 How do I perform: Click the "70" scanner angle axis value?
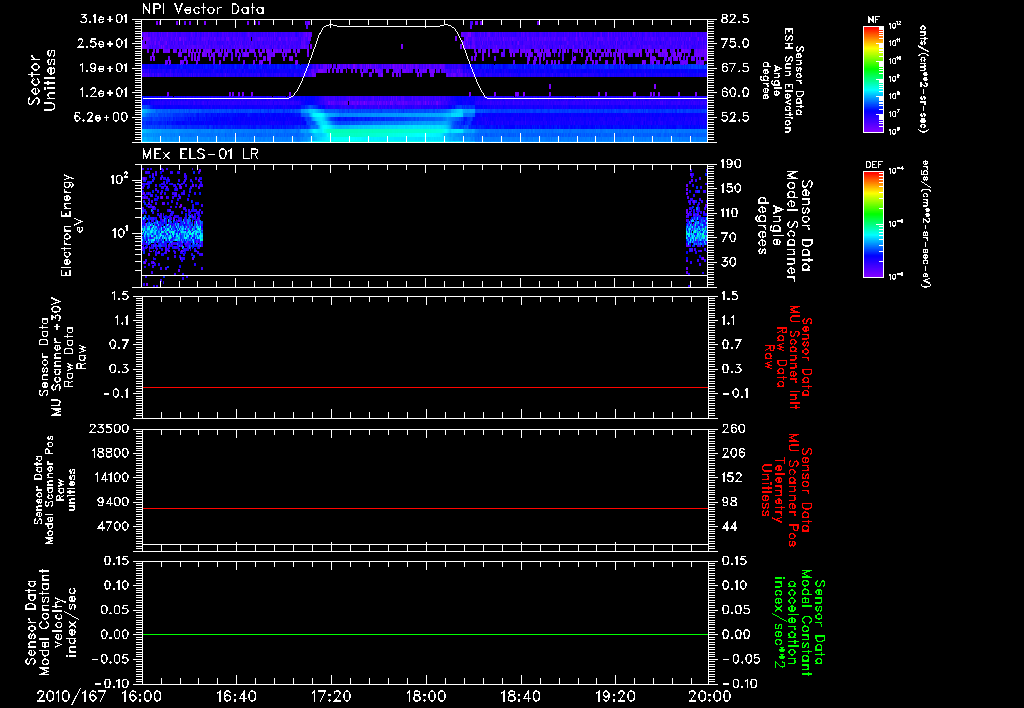click(x=728, y=238)
